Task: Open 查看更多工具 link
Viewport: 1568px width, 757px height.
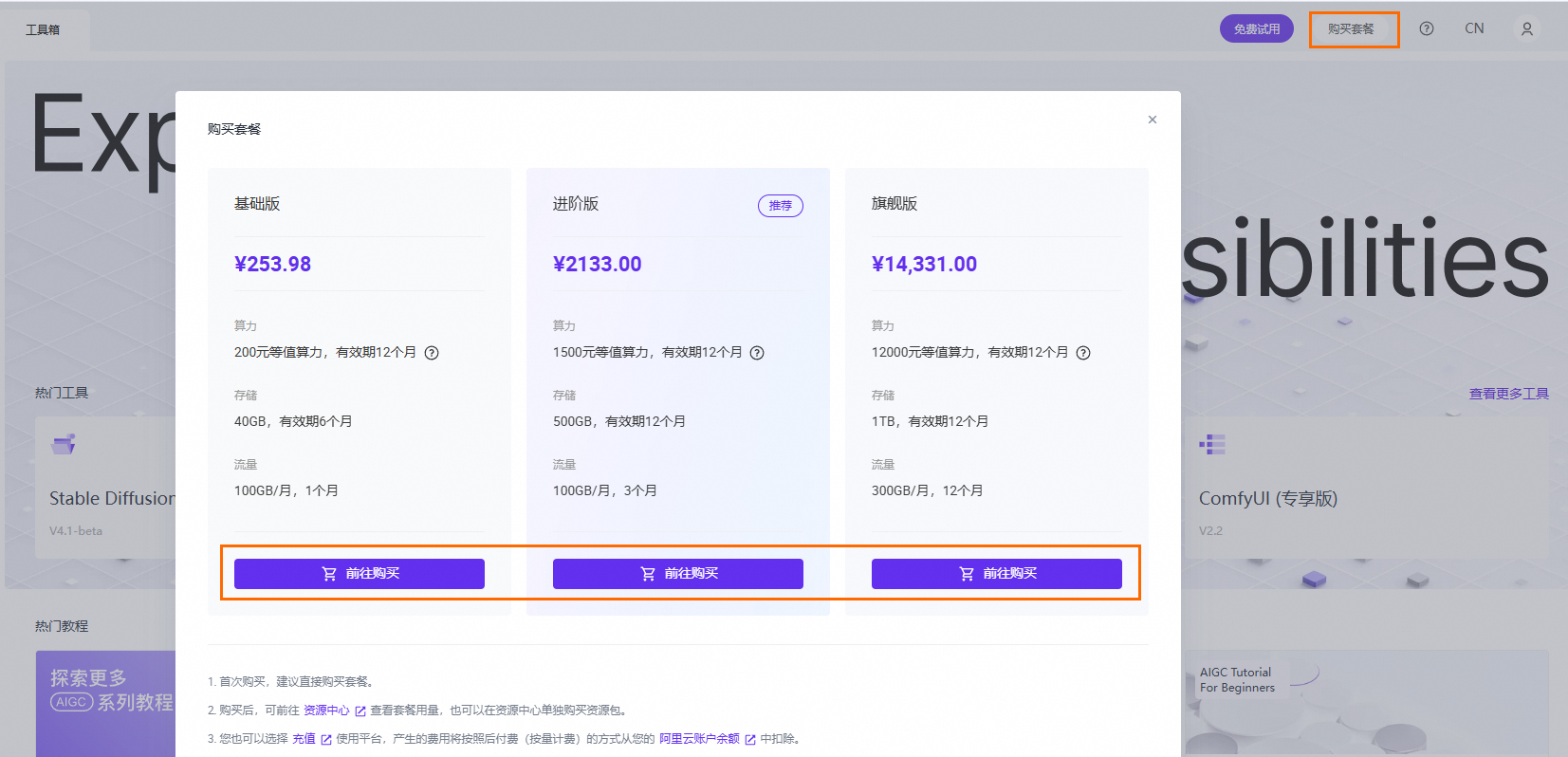Action: point(1508,394)
